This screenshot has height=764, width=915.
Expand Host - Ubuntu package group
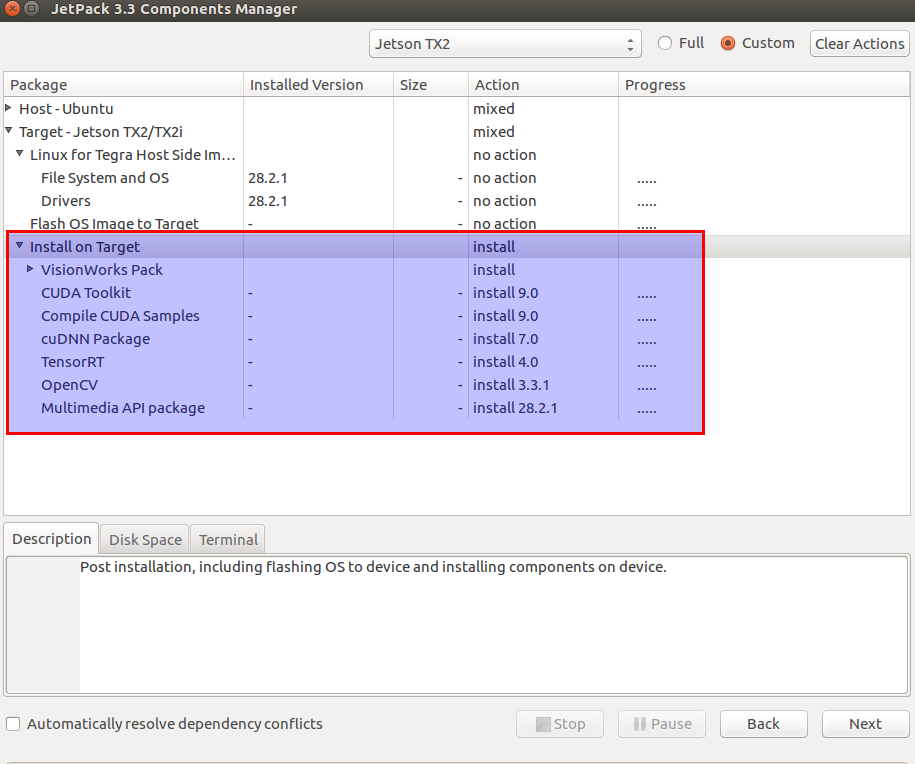click(x=9, y=108)
